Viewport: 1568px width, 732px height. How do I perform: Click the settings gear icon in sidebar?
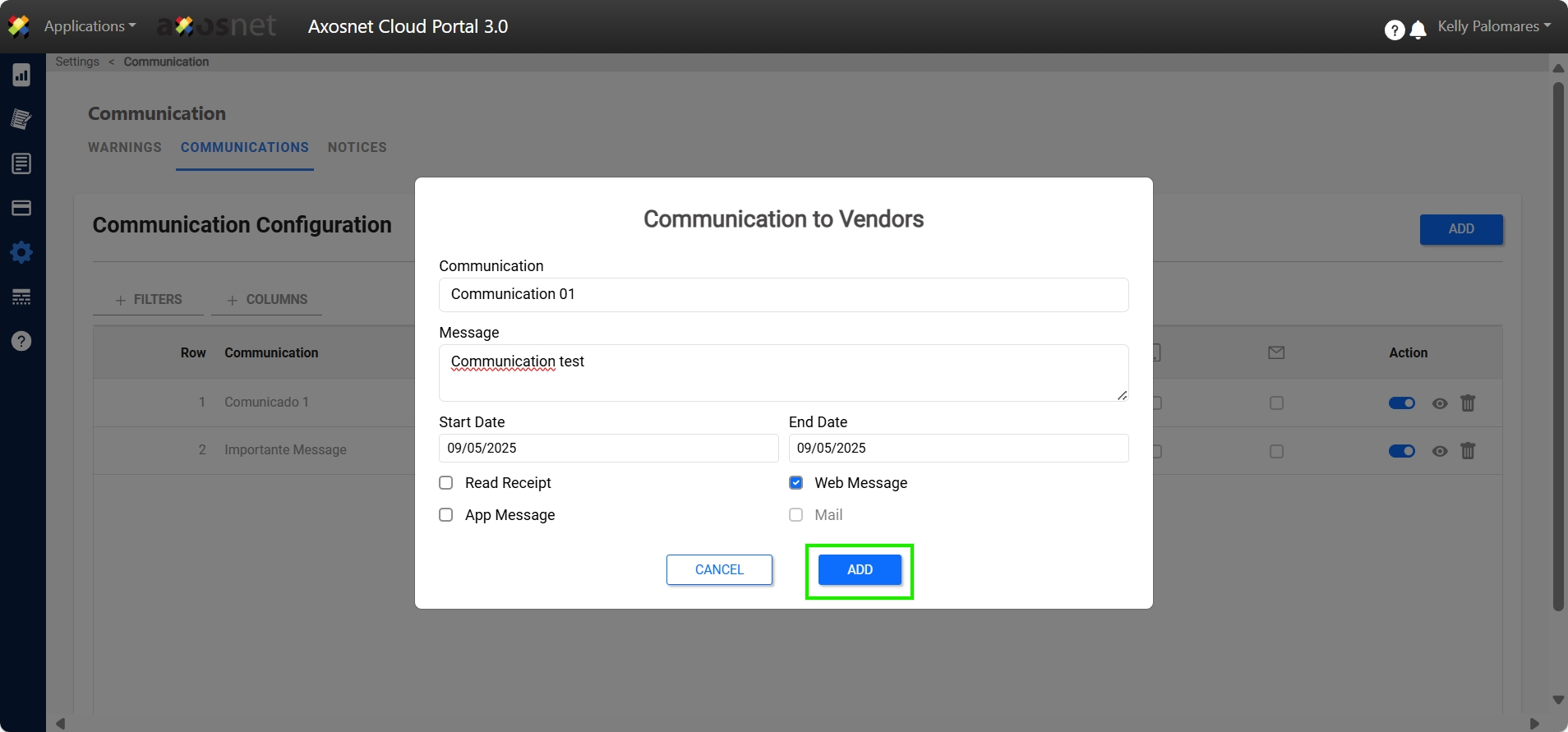21,252
